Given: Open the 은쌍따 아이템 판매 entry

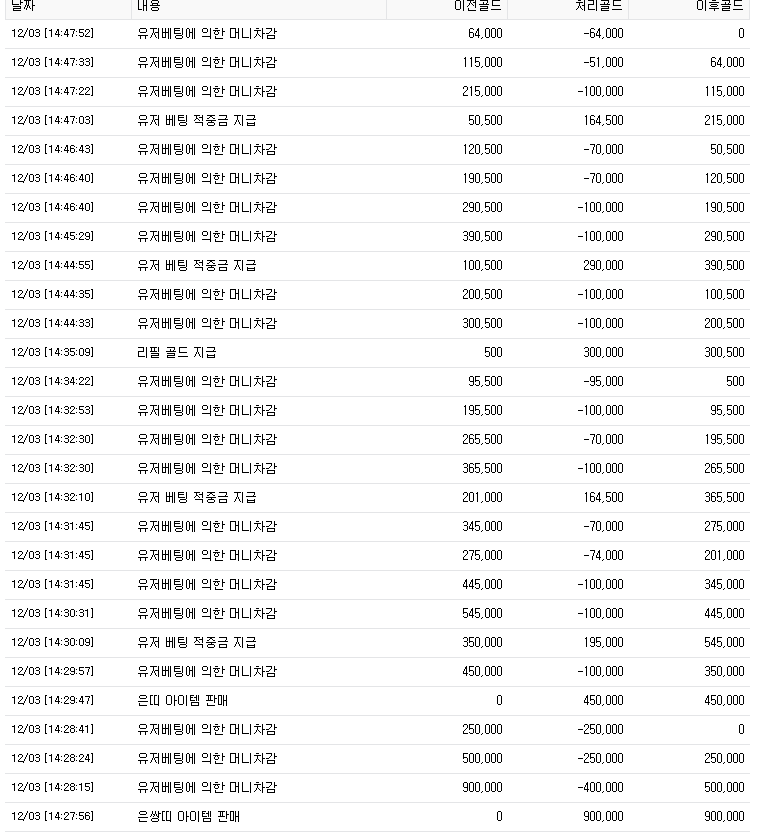Looking at the screenshot, I should point(188,816).
